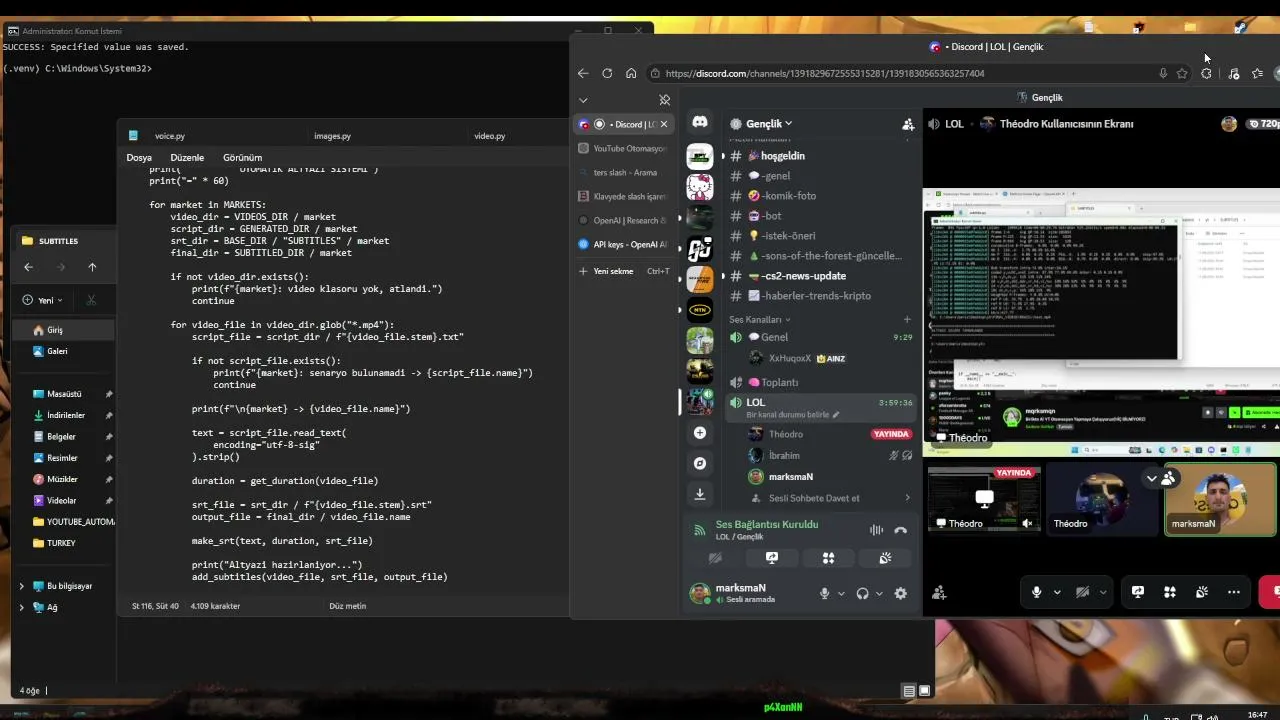Open the Görünüm menu in Notepad
Viewport: 1280px width, 720px height.
click(x=242, y=157)
